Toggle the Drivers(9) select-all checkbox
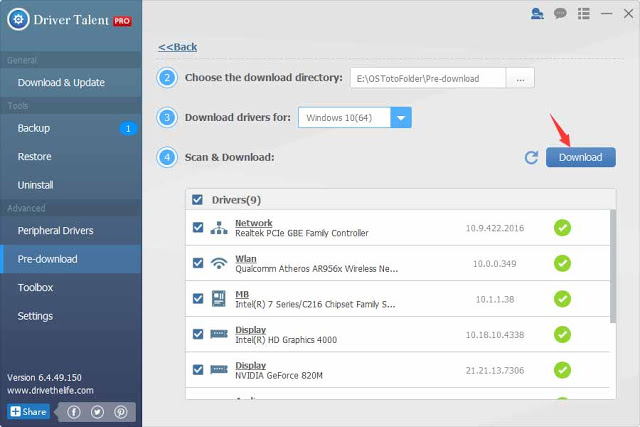Image resolution: width=640 pixels, height=427 pixels. click(x=197, y=200)
